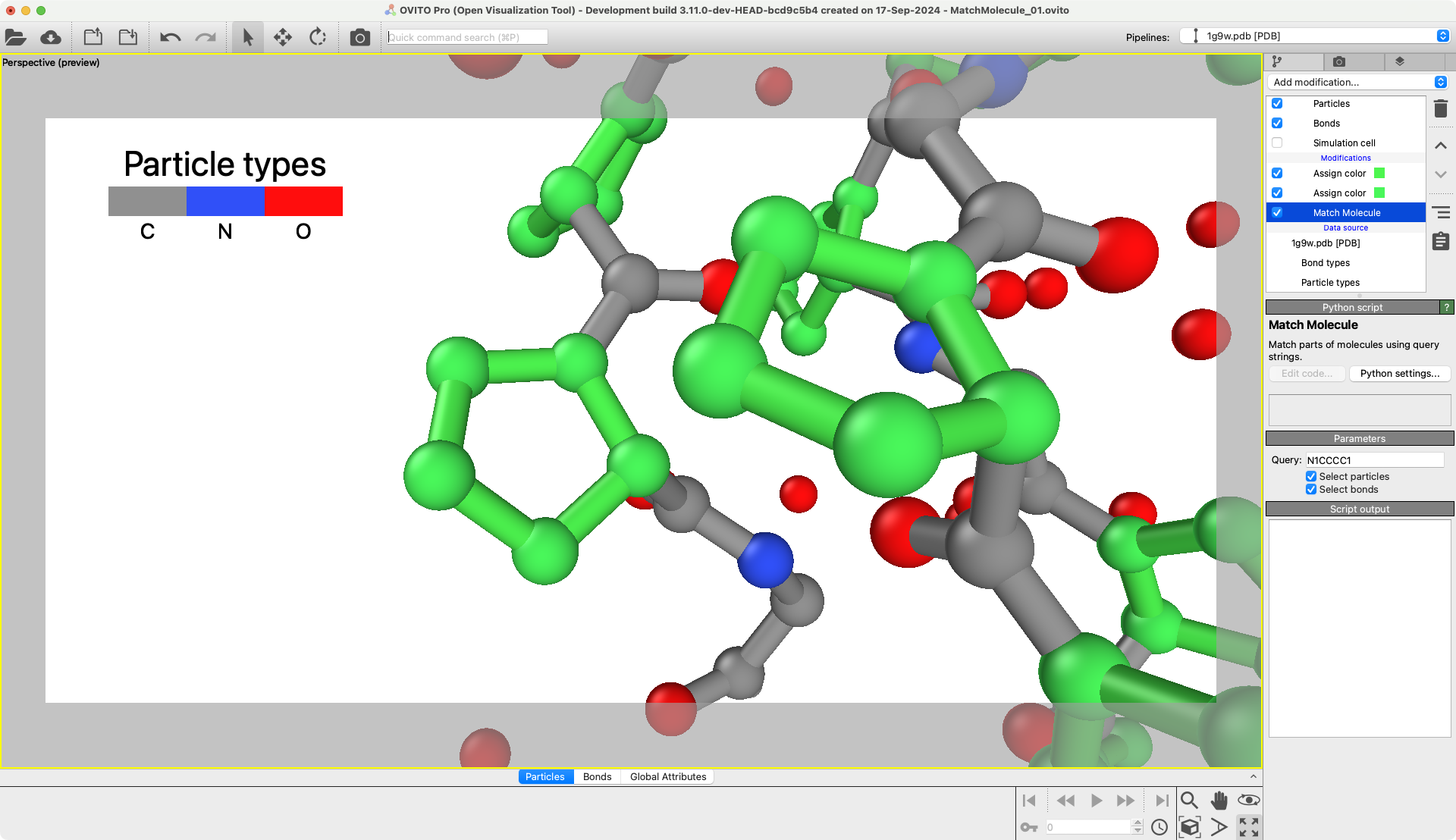1456x840 pixels.
Task: Enable the Simulation cell visual element
Action: click(x=1277, y=143)
